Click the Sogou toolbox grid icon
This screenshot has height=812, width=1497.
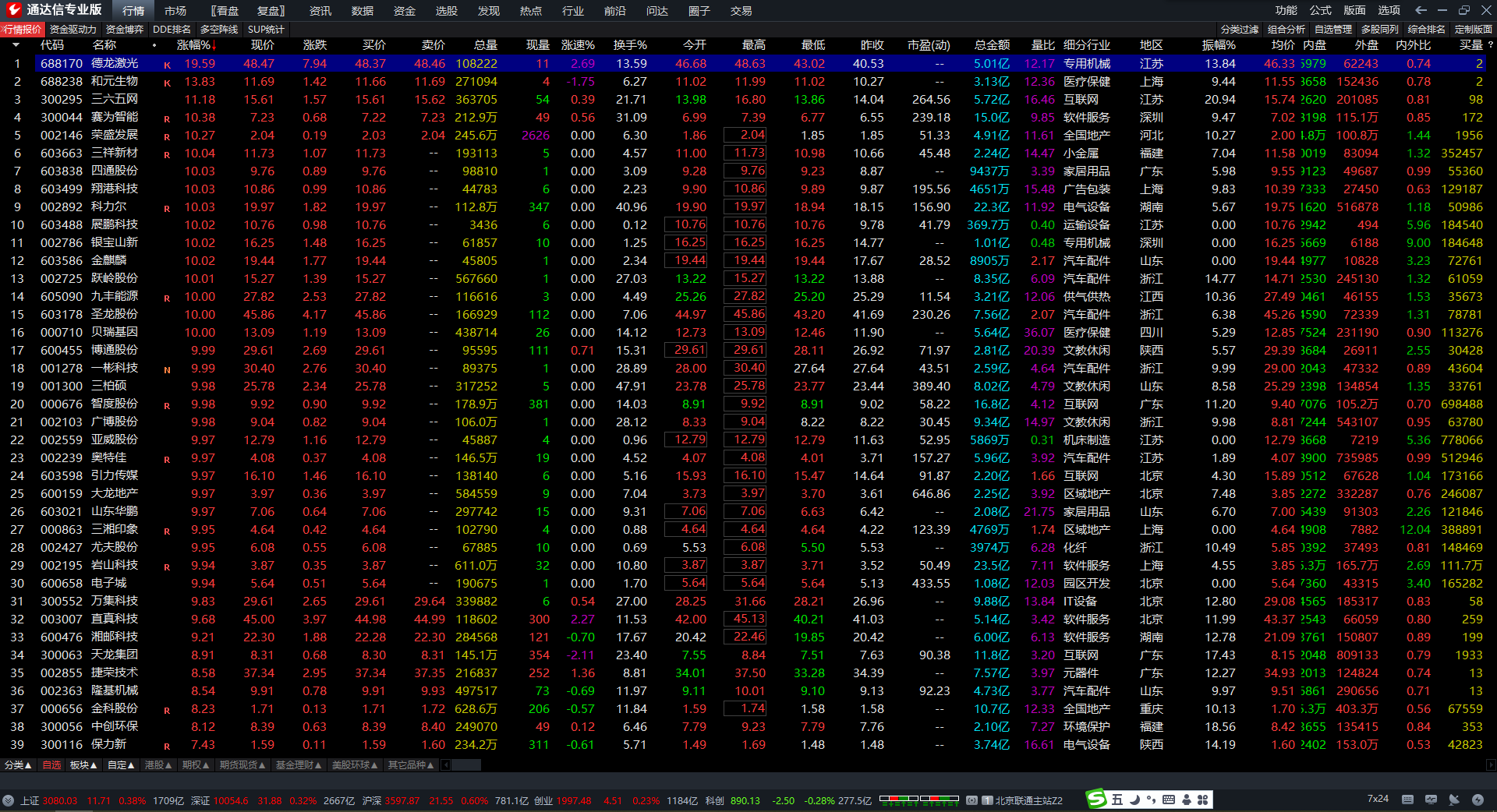(x=1202, y=800)
